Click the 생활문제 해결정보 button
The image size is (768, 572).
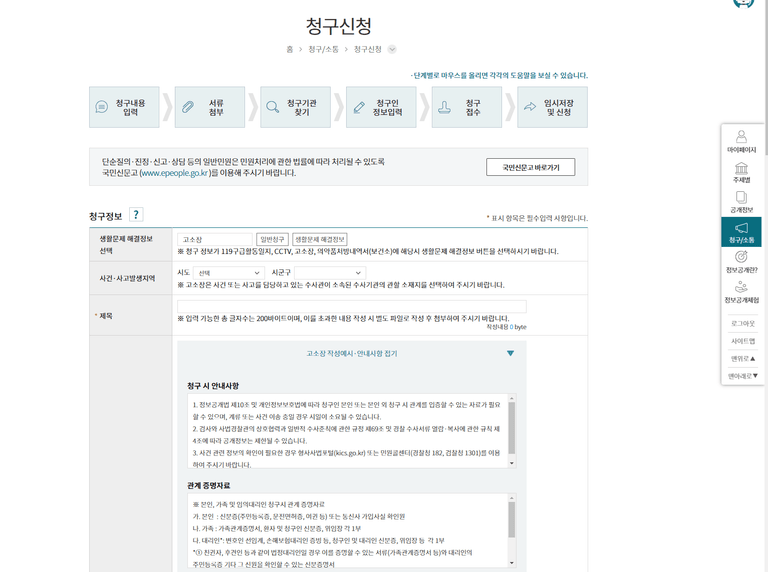tap(320, 240)
